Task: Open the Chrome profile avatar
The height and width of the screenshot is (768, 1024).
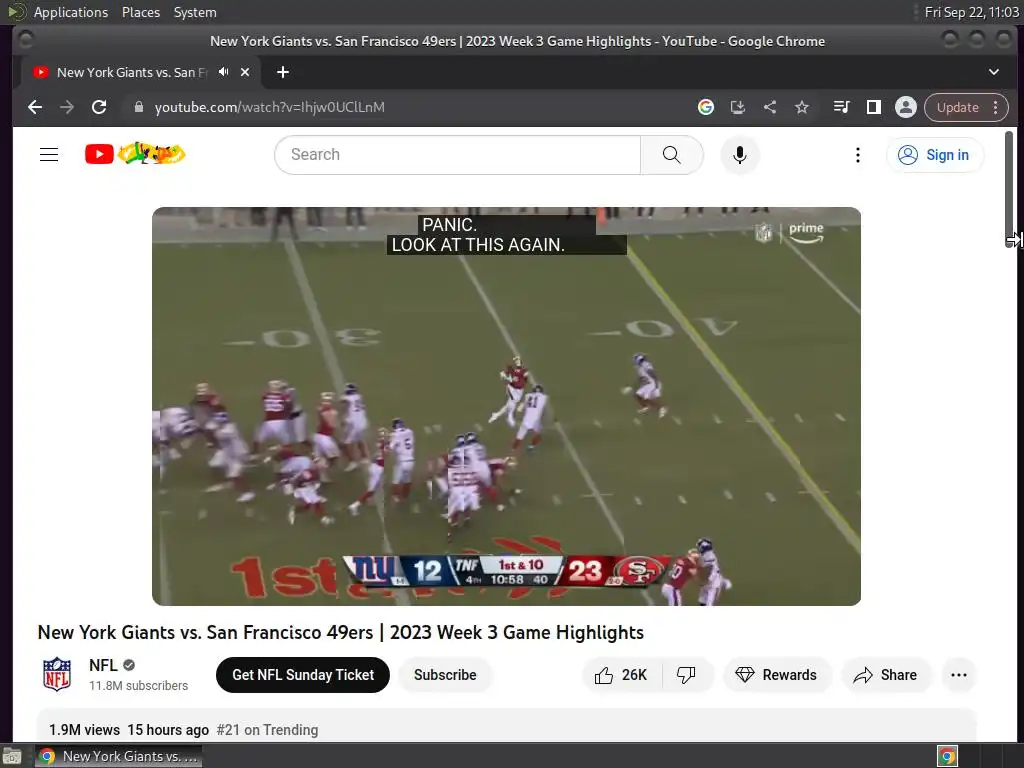Action: [x=905, y=107]
